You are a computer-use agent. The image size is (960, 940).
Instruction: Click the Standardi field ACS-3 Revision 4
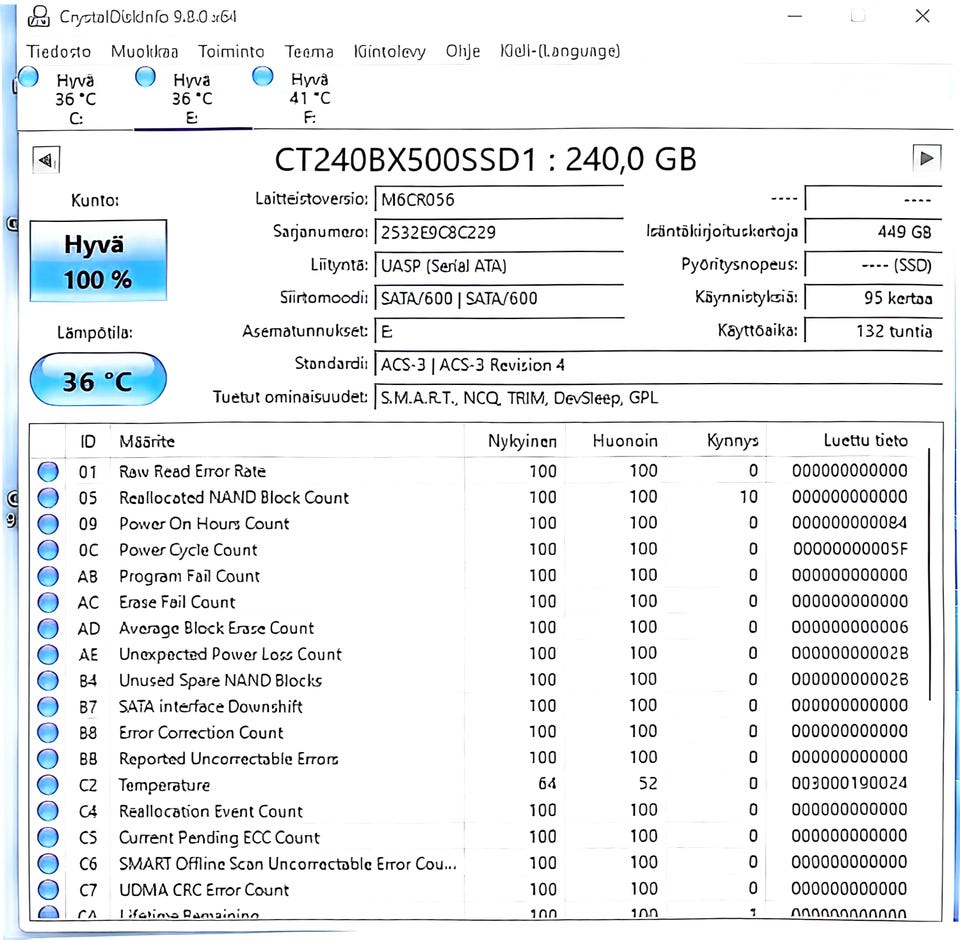point(658,365)
